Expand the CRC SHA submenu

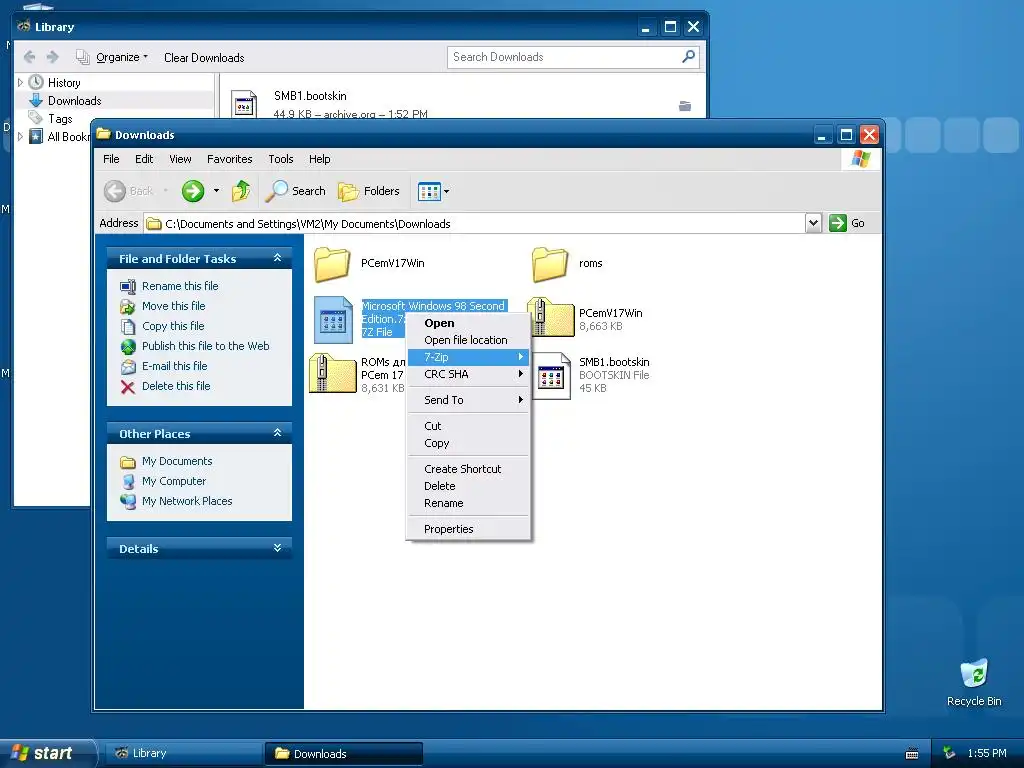click(x=468, y=374)
